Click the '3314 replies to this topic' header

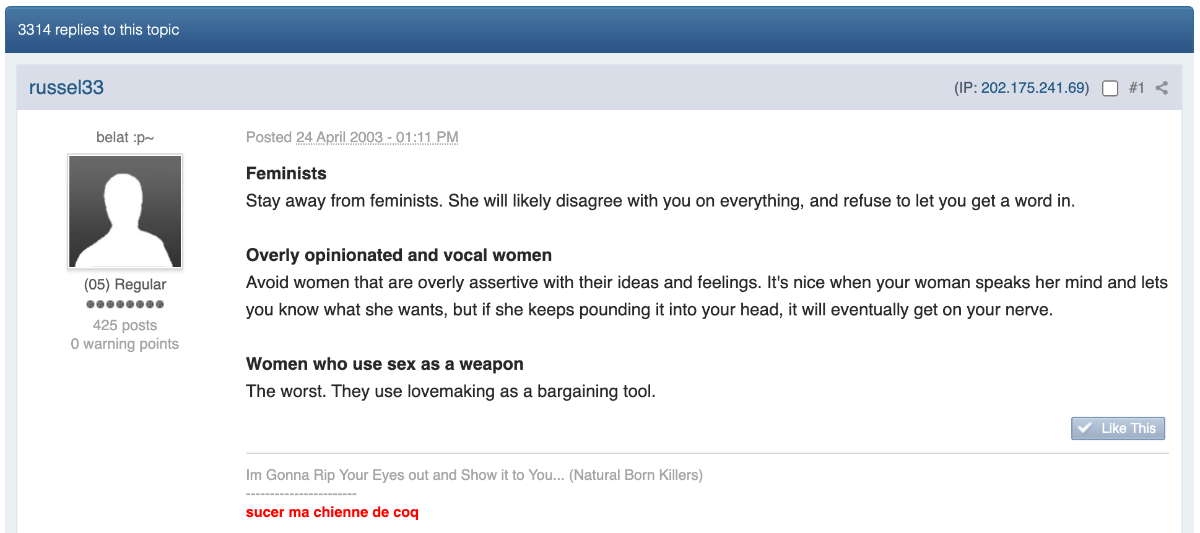pyautogui.click(x=99, y=30)
